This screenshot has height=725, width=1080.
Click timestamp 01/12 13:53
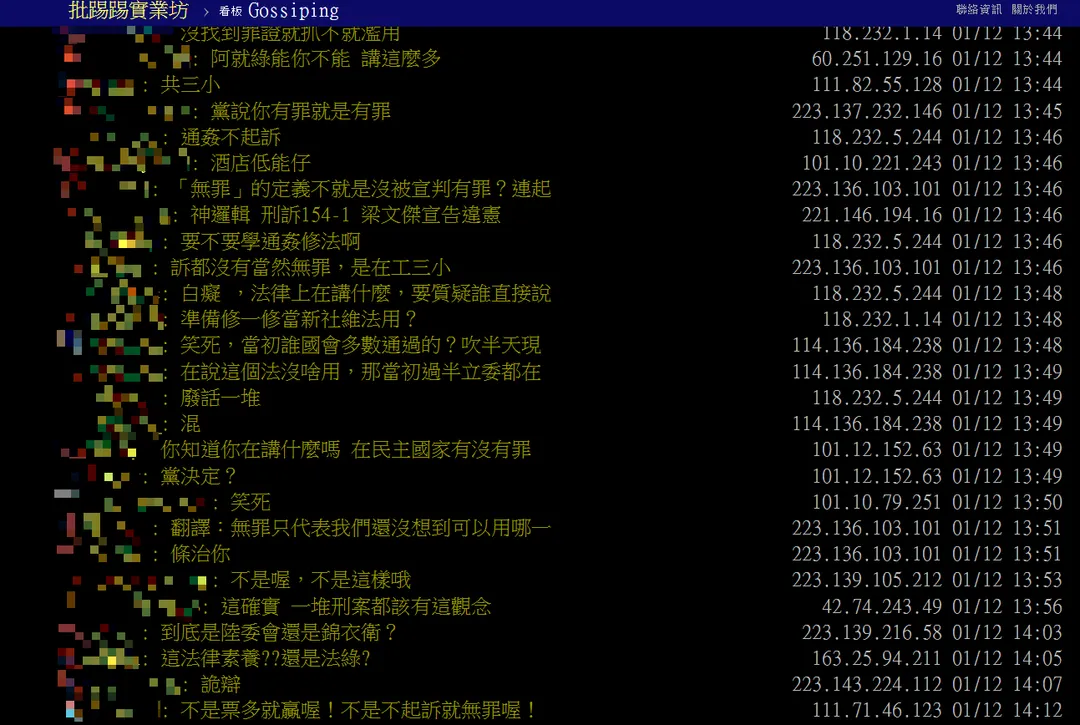tap(1007, 580)
